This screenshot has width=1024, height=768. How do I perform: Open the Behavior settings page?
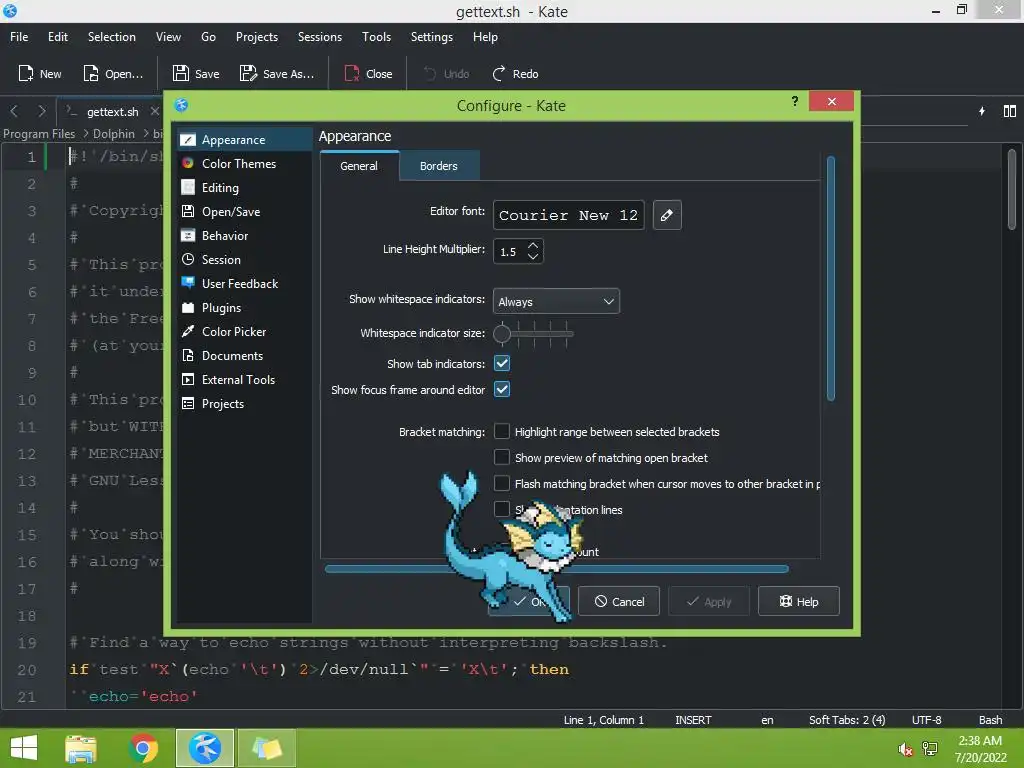point(244,236)
